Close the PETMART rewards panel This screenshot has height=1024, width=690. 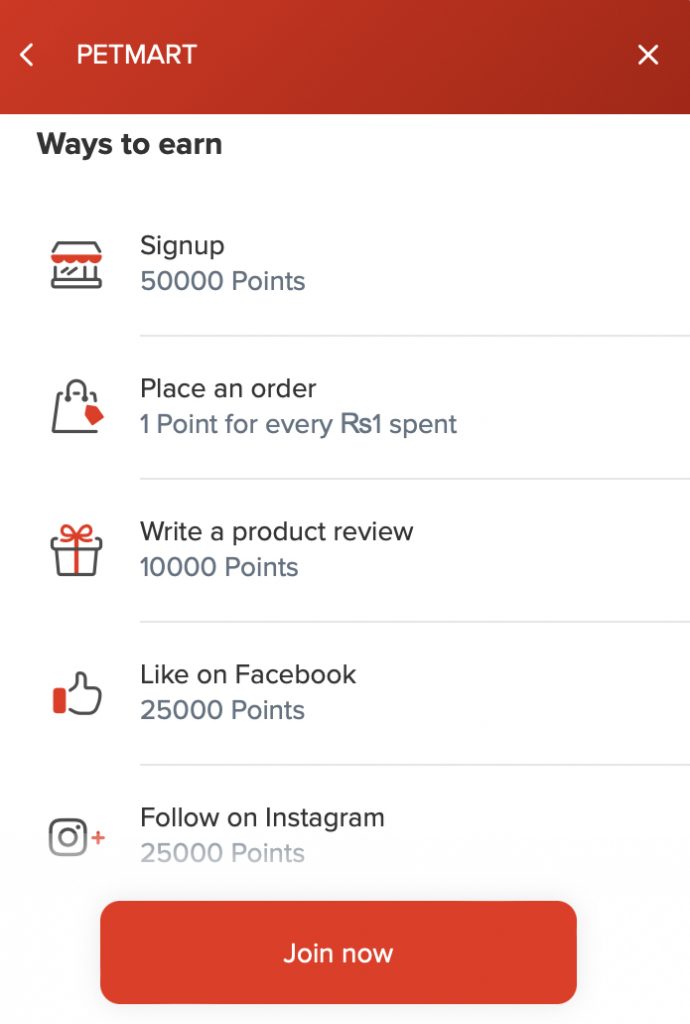pos(648,55)
